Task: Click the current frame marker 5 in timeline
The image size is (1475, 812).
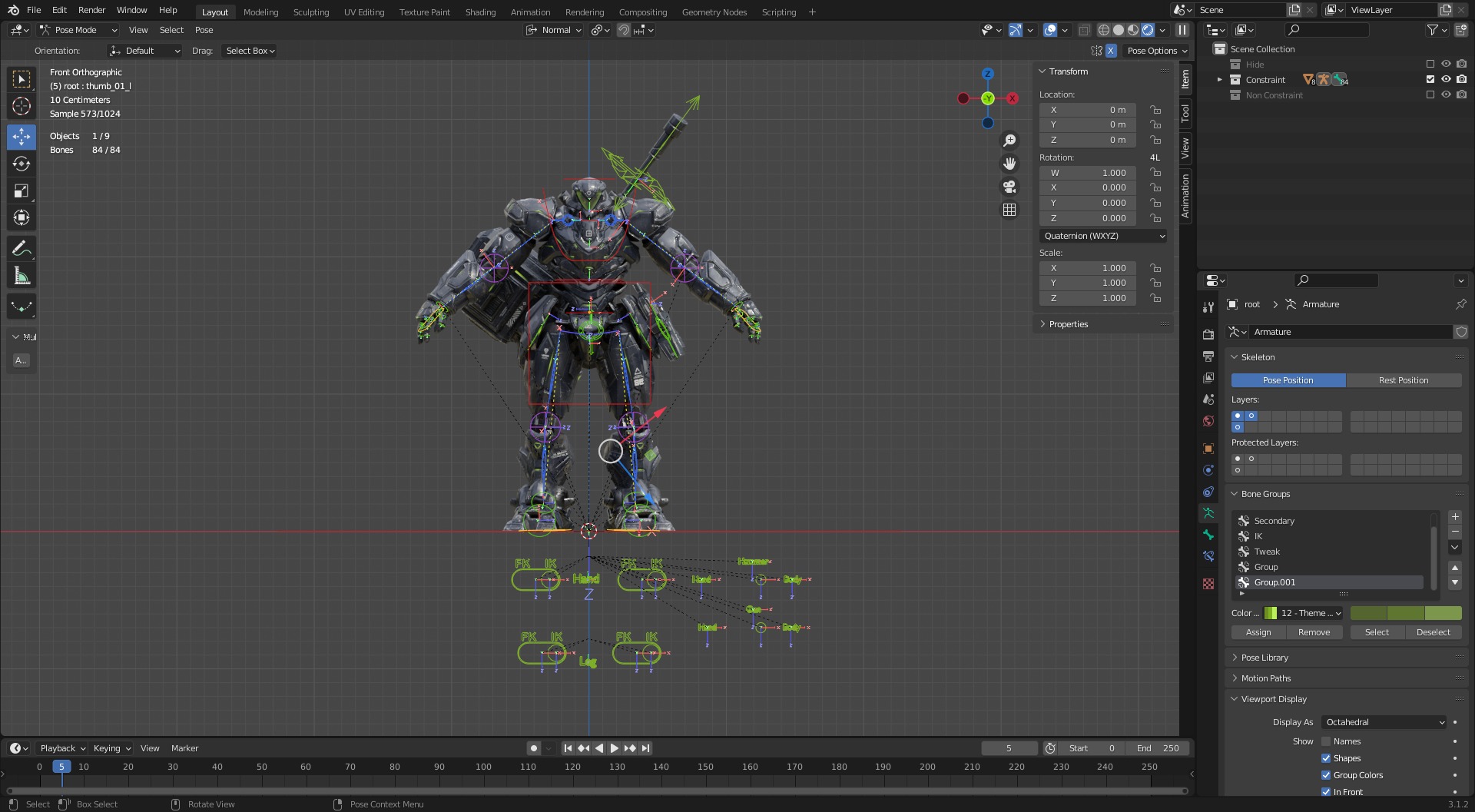Action: tap(61, 767)
